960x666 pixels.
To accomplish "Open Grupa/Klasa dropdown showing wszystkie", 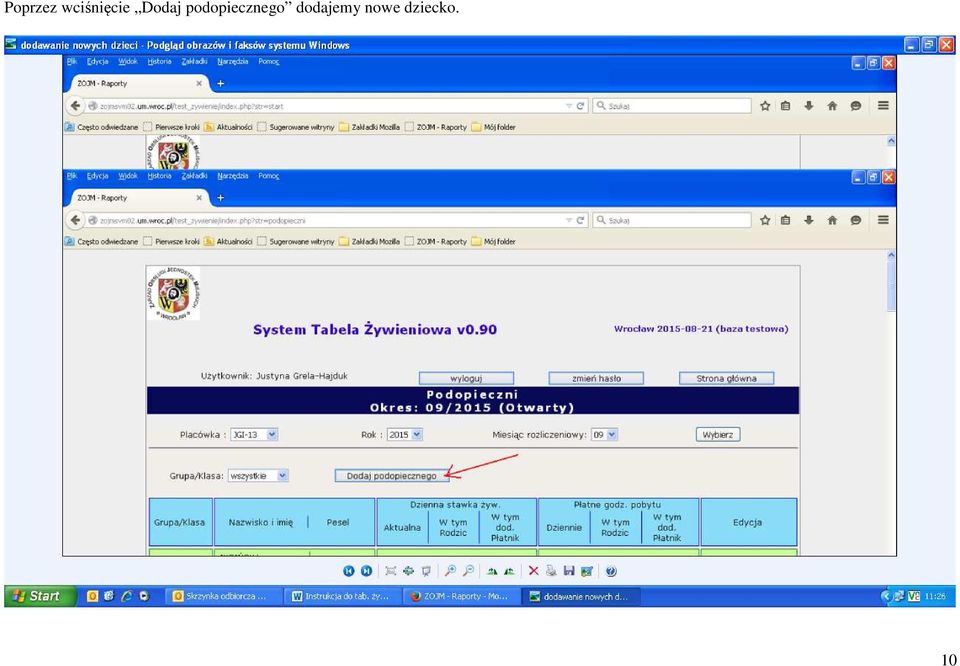I will pyautogui.click(x=258, y=476).
